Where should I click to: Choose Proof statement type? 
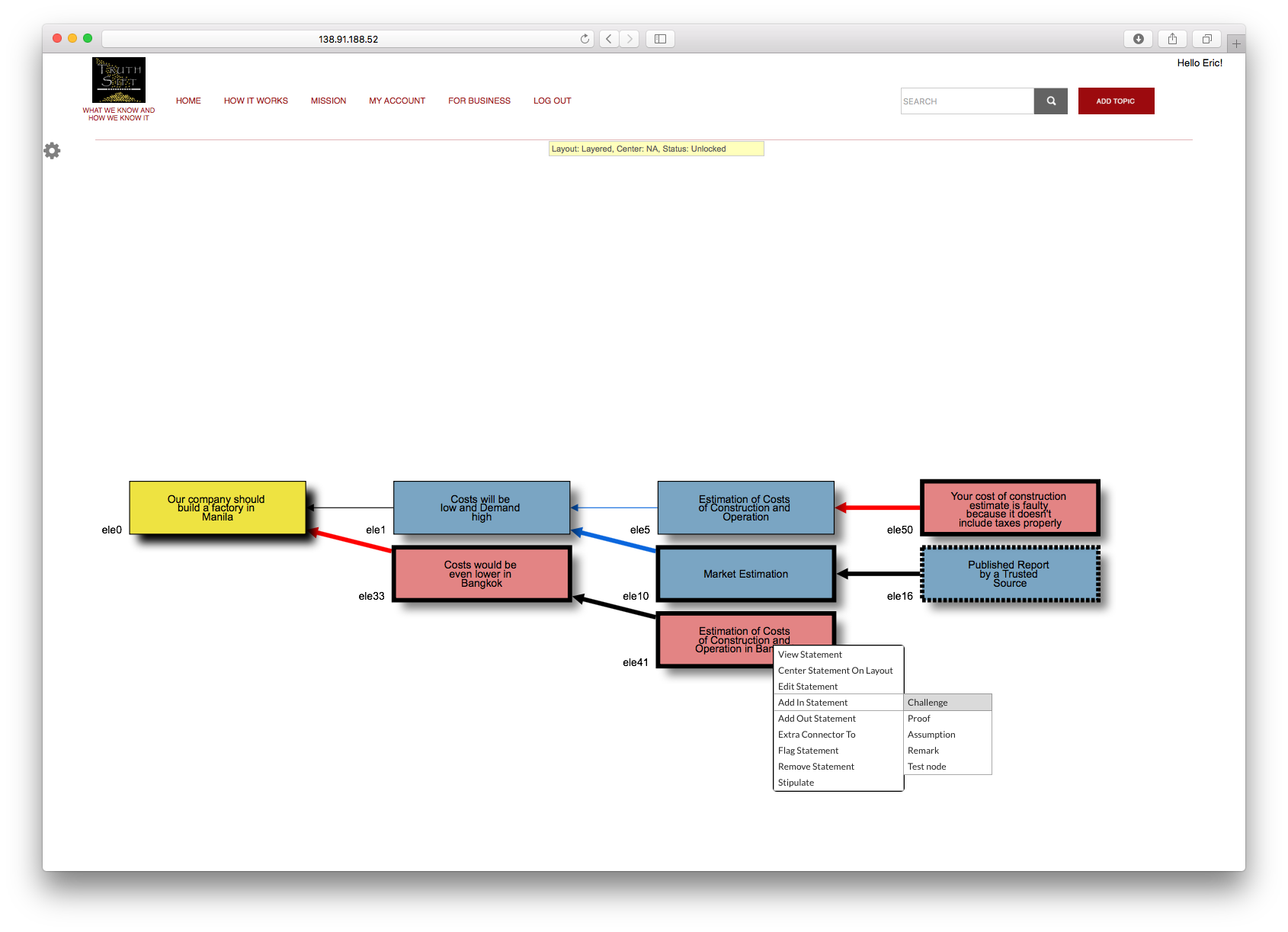point(919,719)
